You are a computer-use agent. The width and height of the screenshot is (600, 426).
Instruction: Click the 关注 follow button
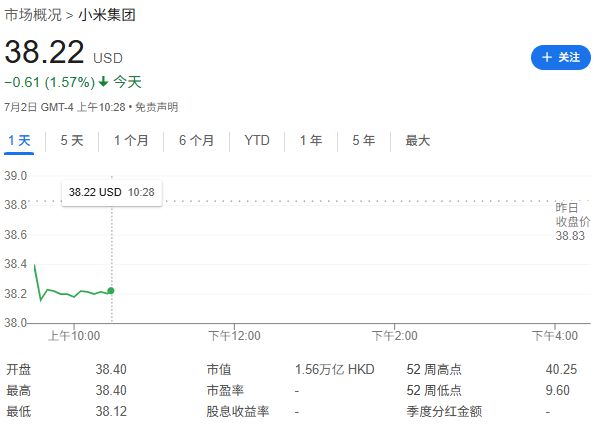coord(561,57)
